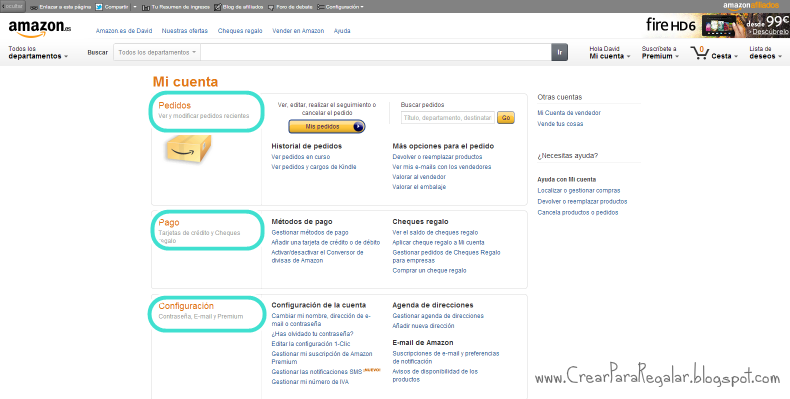Open Configuración dropdown in affiliate bar
Image resolution: width=790 pixels, height=399 pixels.
point(341,7)
